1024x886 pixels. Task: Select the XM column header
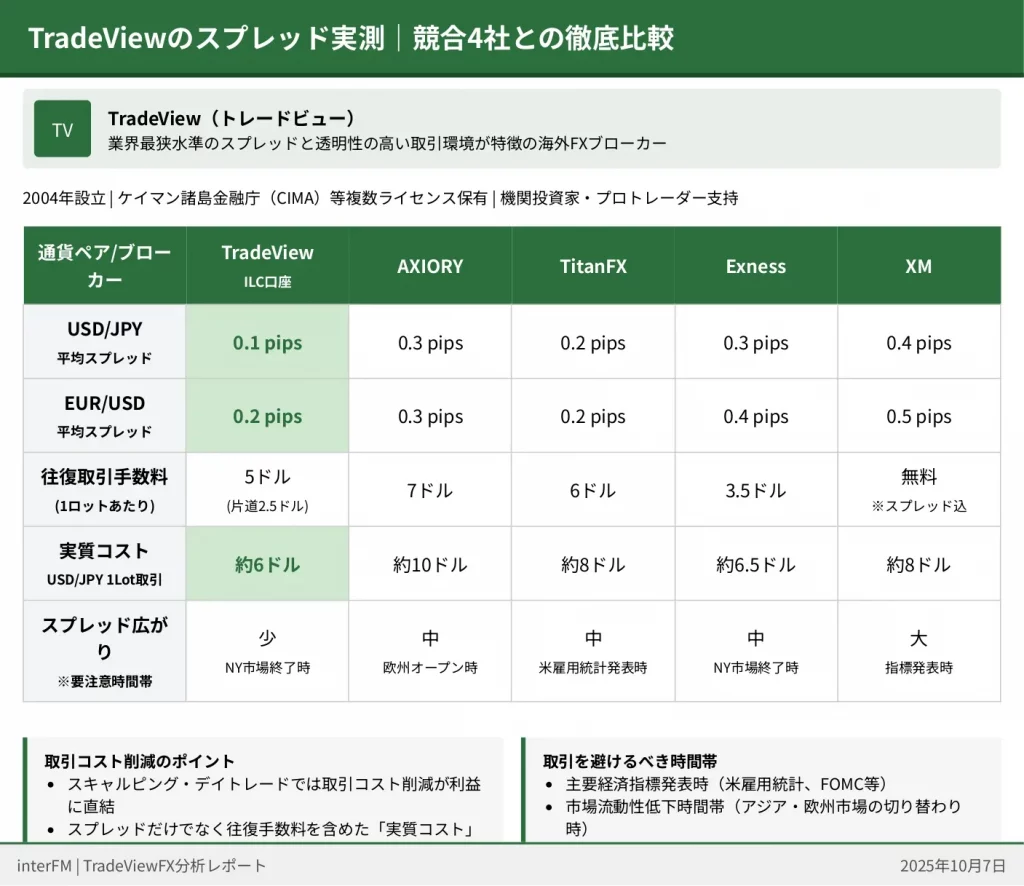[x=918, y=266]
